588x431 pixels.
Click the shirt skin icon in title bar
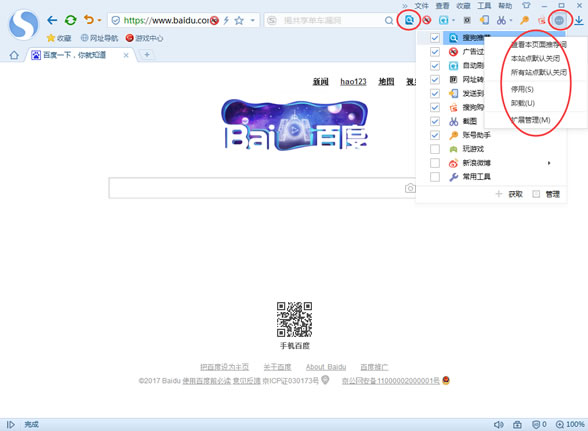click(x=526, y=6)
